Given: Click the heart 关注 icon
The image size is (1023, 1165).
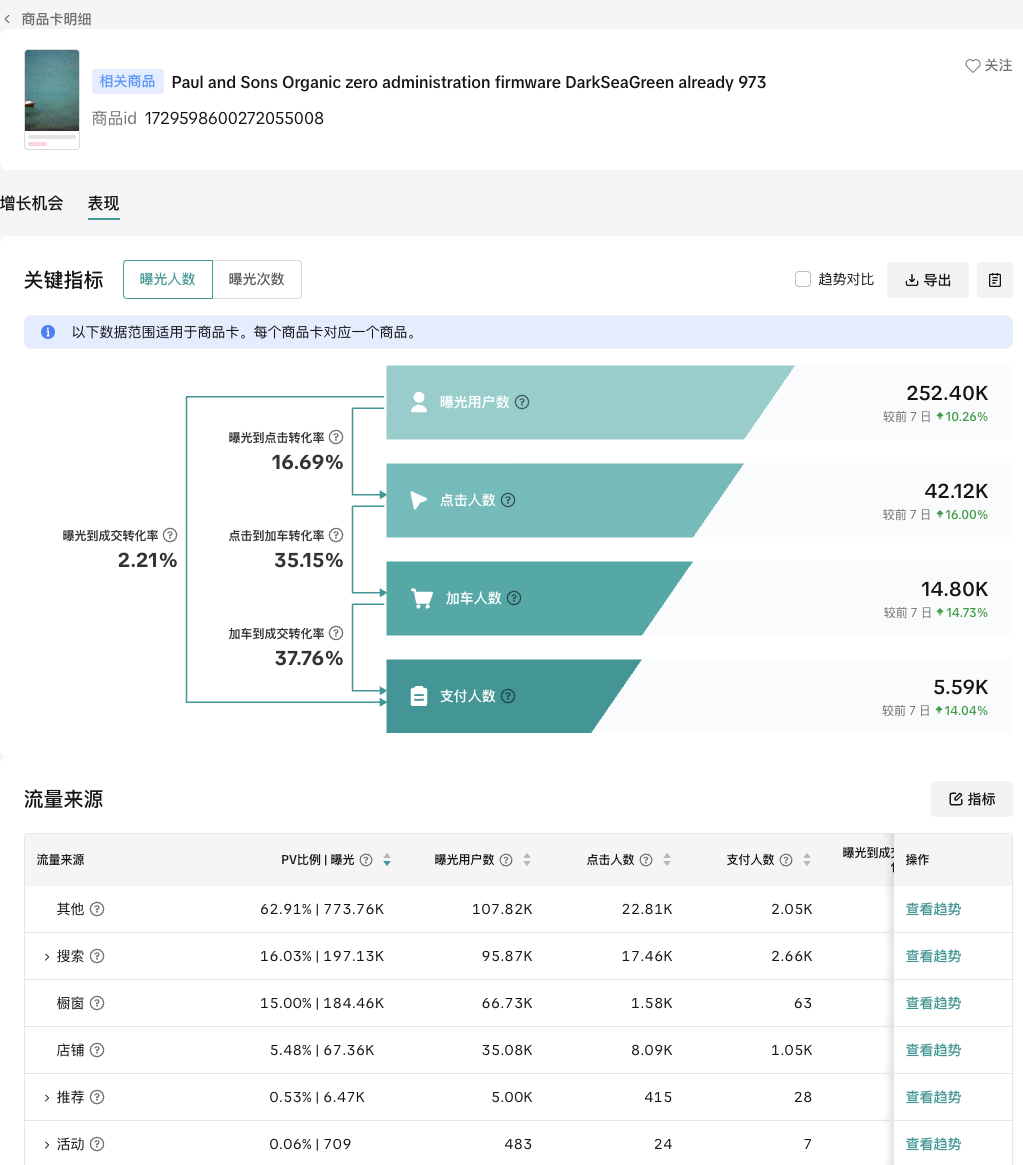Looking at the screenshot, I should click(x=972, y=65).
